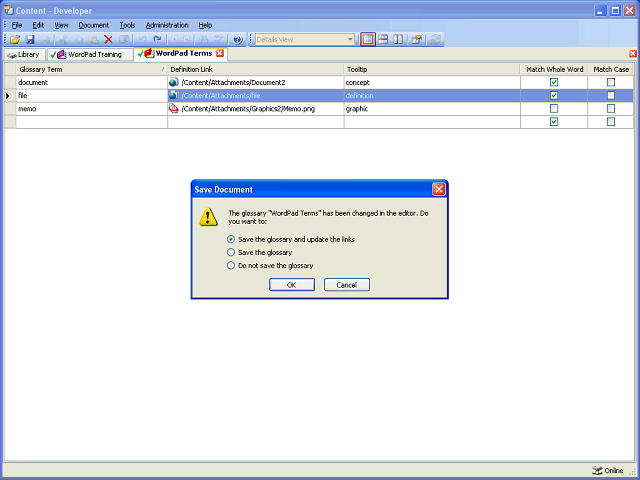
Task: Click the 'memo' glossary term cell
Action: point(92,109)
